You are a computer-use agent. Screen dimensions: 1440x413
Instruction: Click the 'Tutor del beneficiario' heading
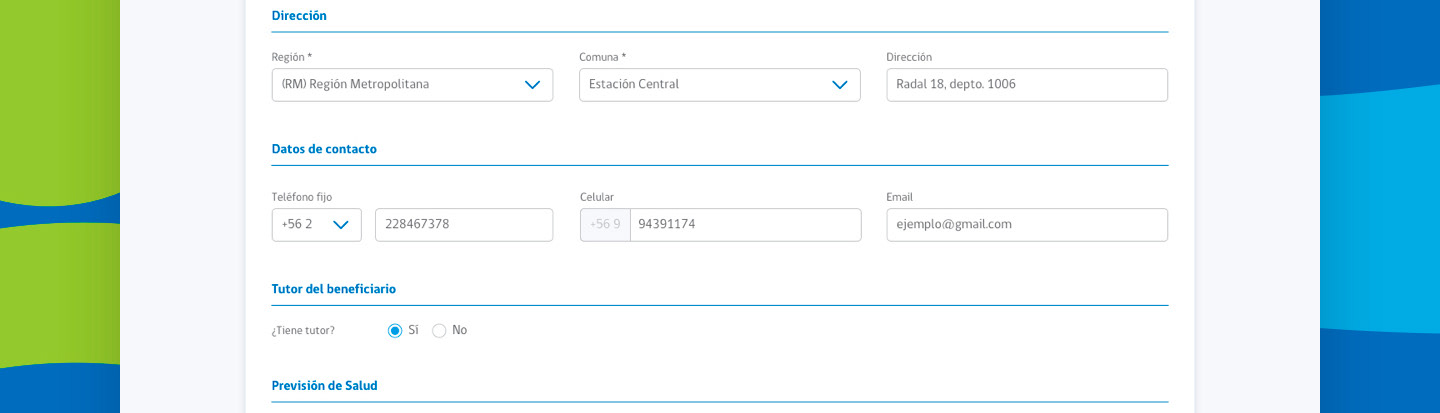(x=333, y=289)
